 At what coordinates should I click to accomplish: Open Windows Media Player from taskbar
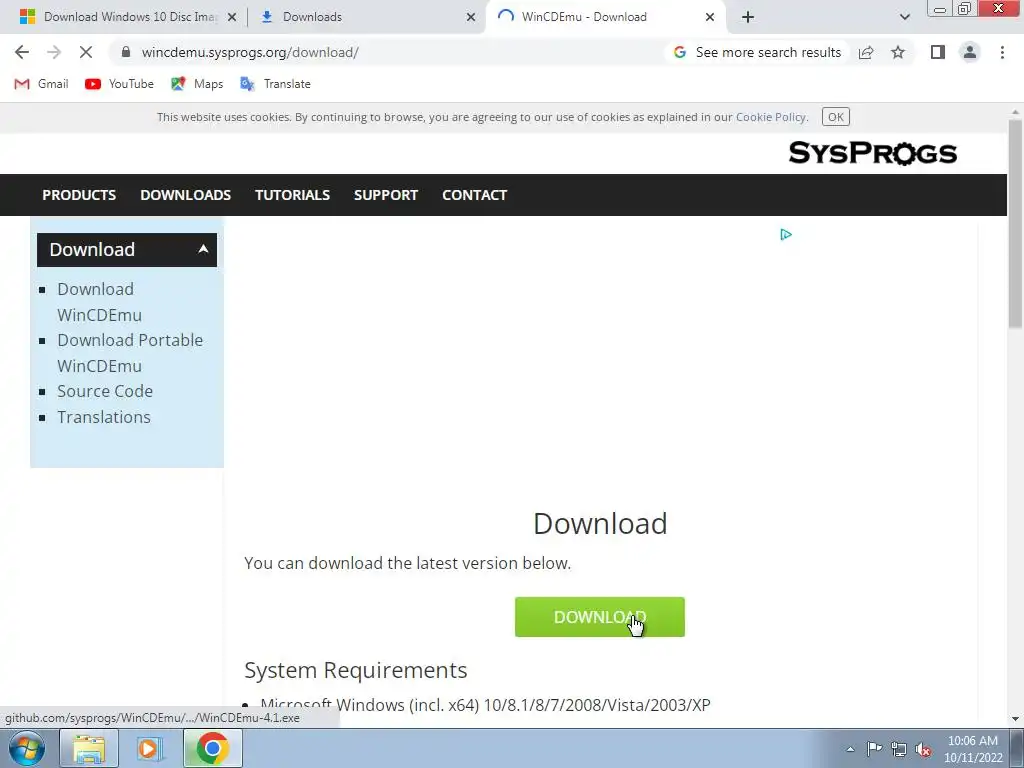point(150,748)
